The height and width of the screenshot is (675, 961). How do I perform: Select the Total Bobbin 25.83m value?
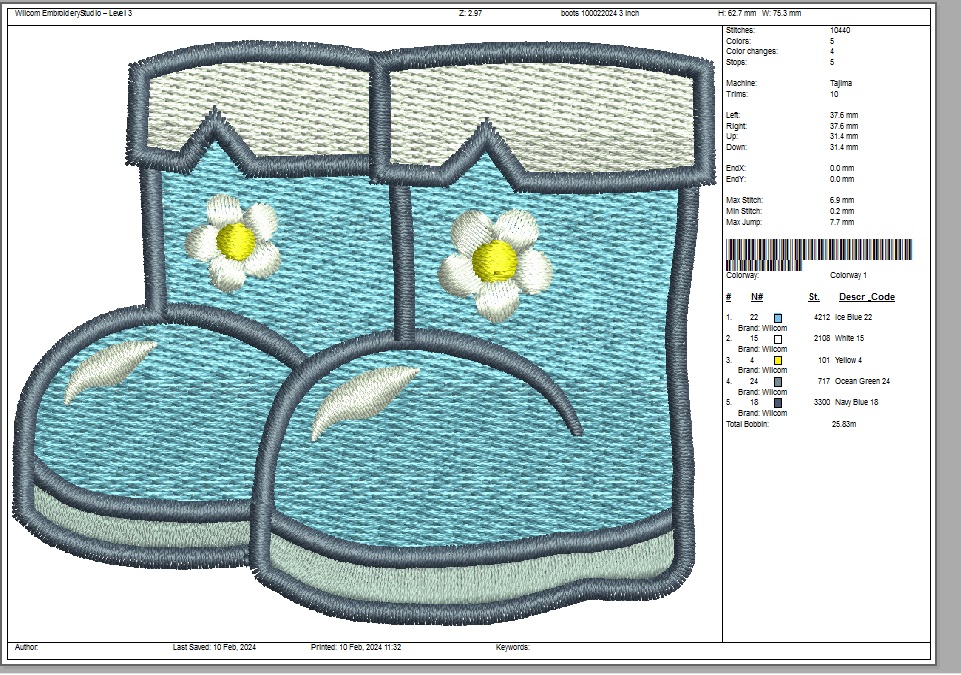(845, 424)
